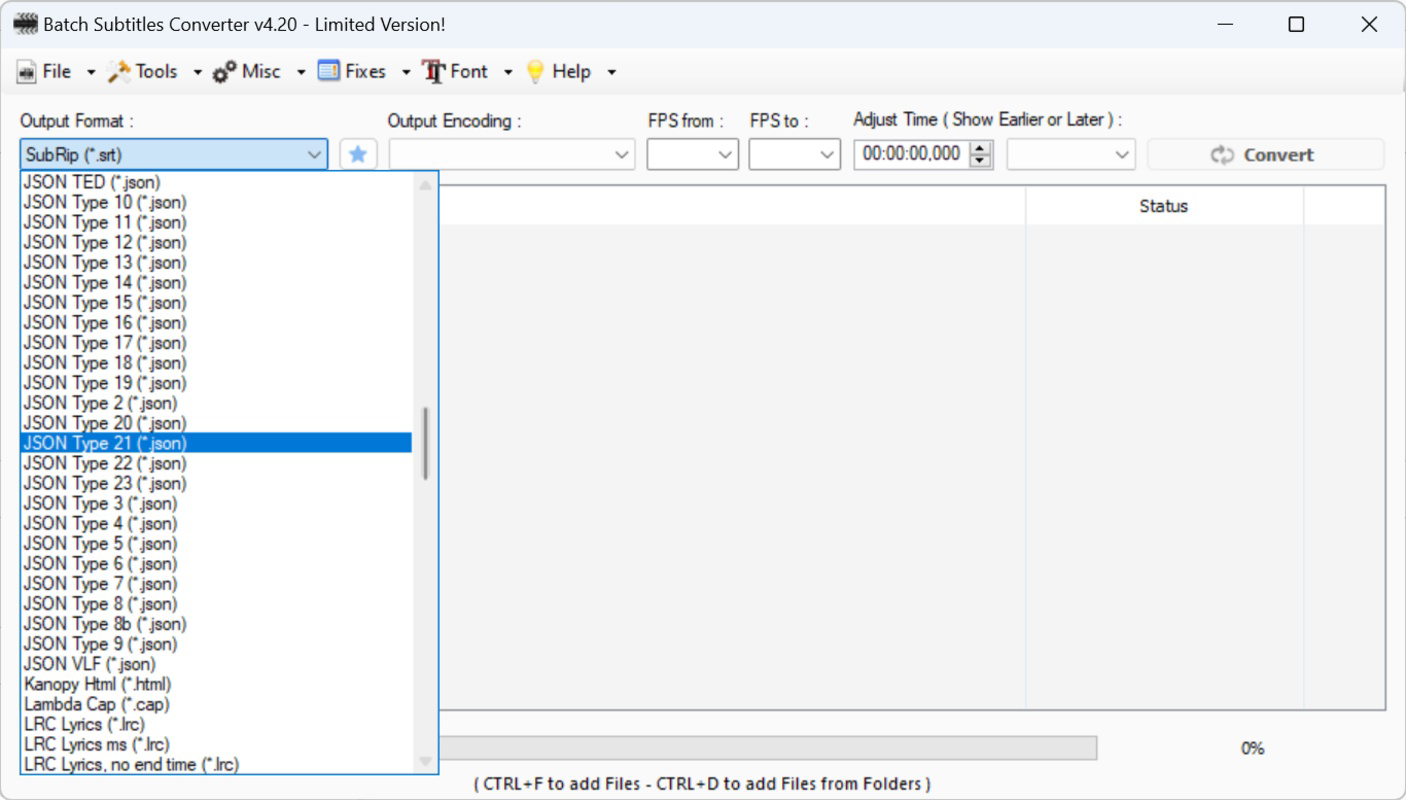Viewport: 1406px width, 800px height.
Task: Select LRC Lyrics (*.lrc) format
Action: pos(216,724)
